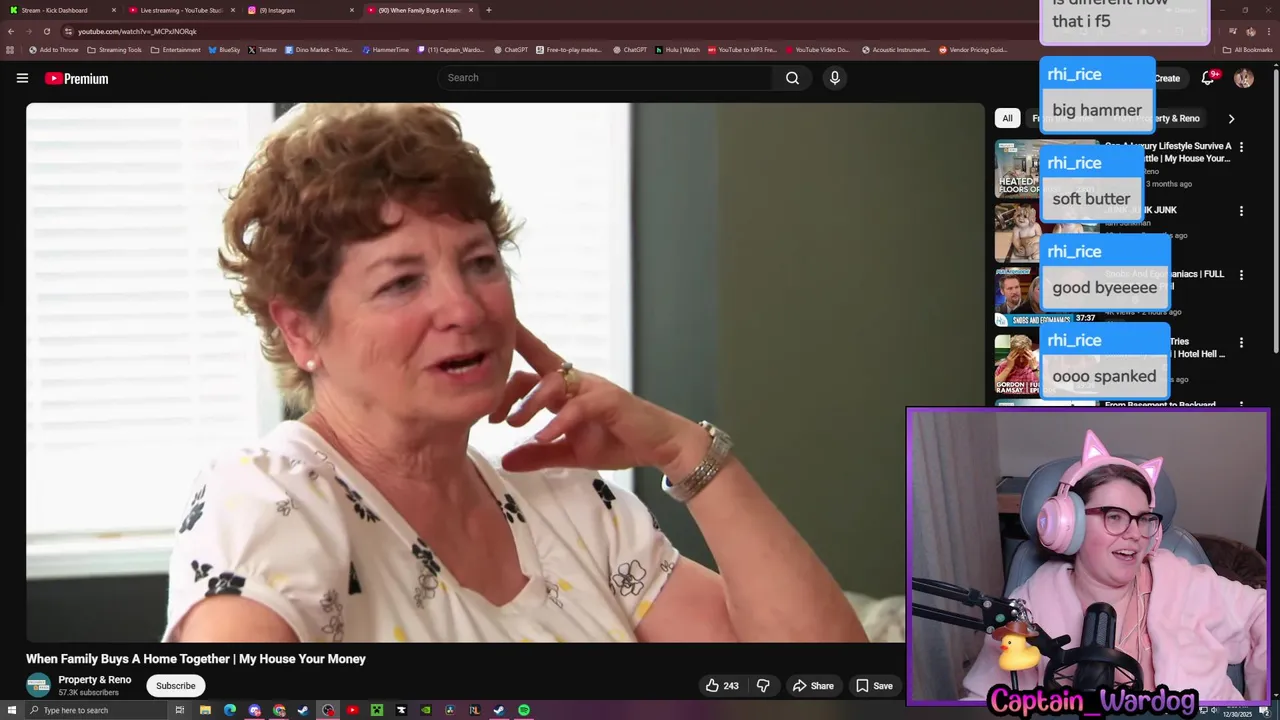Open the notifications bell
Viewport: 1280px width, 720px height.
pos(1208,78)
